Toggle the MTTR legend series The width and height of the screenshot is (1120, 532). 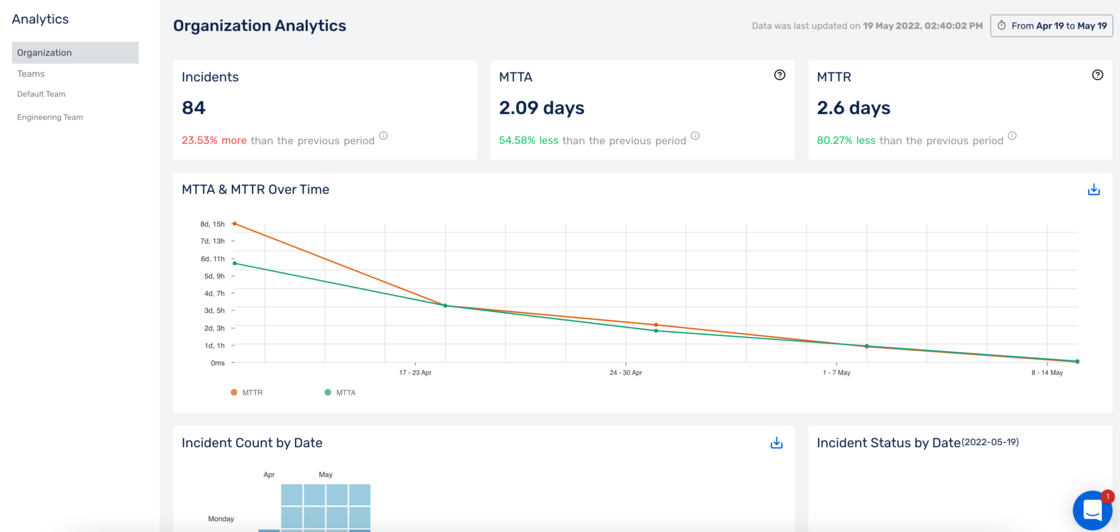(x=246, y=392)
